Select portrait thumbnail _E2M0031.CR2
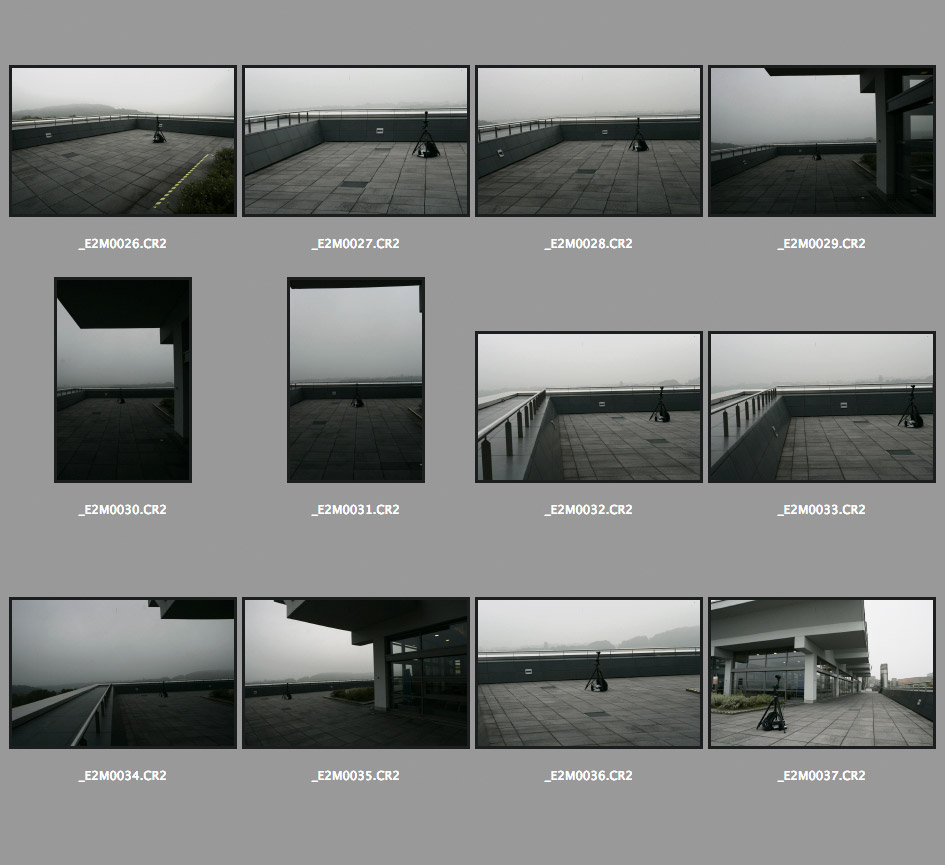Screen dimensions: 945x865 click(355, 380)
